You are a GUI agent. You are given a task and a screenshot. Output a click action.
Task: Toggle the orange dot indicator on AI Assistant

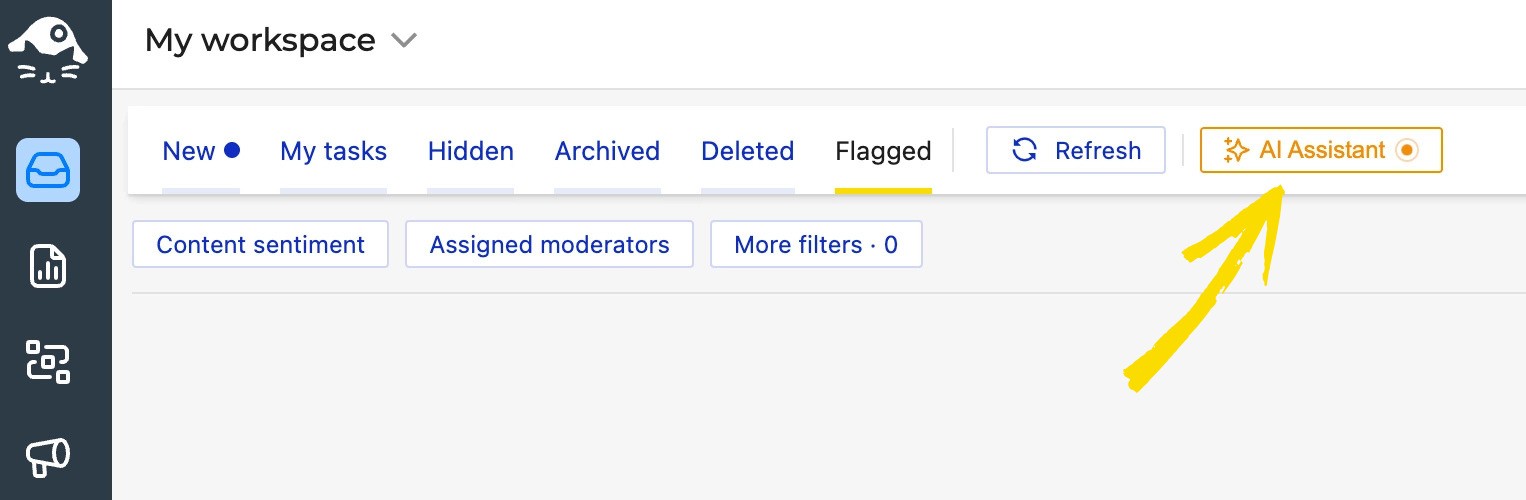[x=1407, y=150]
